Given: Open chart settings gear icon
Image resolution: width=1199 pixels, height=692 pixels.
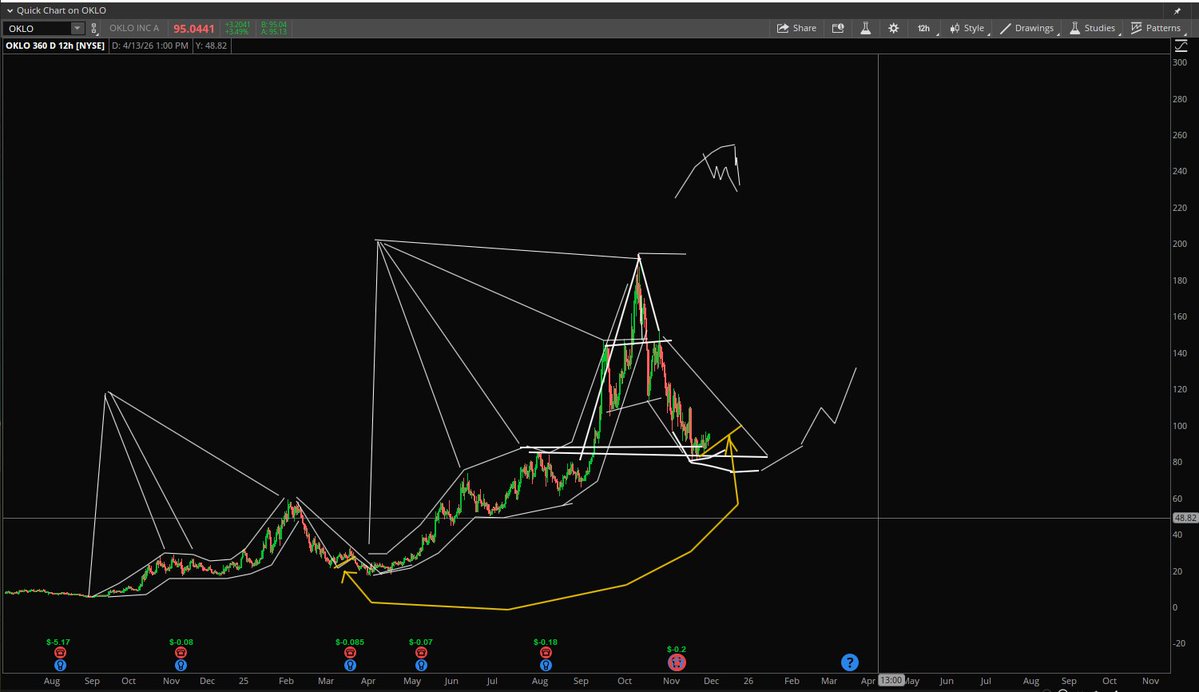Looking at the screenshot, I should click(x=893, y=28).
